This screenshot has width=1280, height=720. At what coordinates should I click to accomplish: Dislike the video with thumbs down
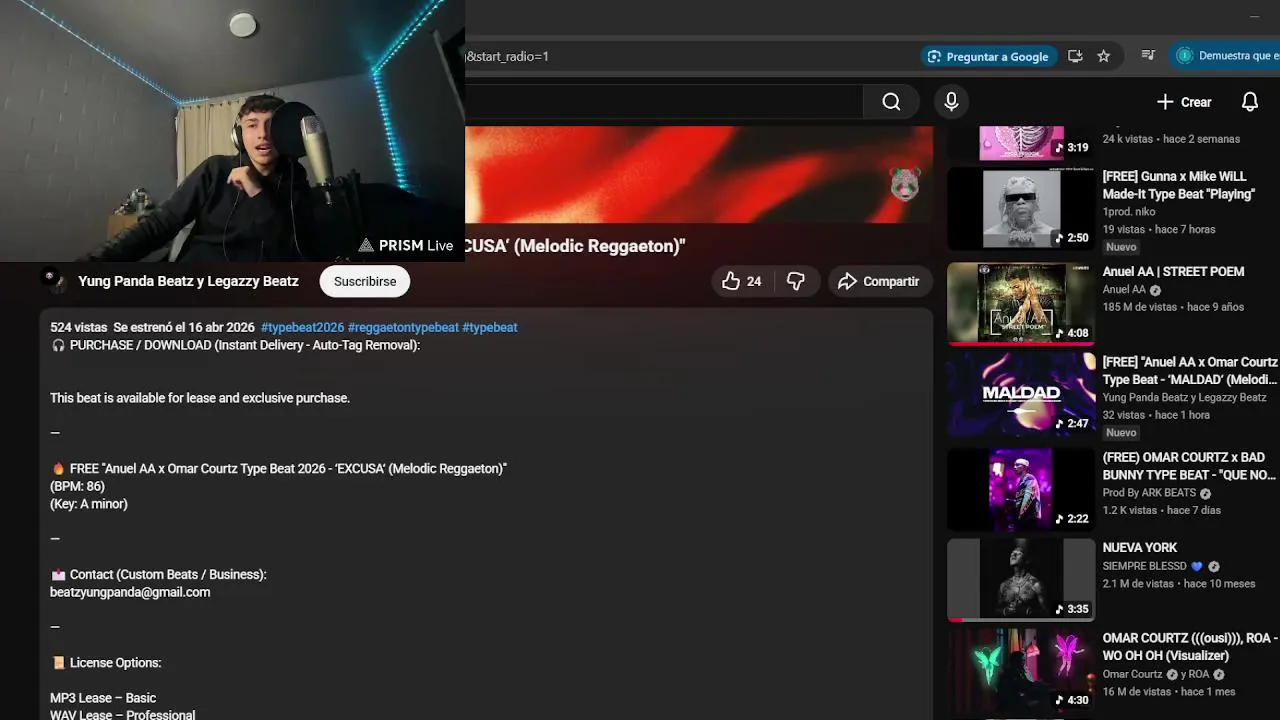coord(796,282)
